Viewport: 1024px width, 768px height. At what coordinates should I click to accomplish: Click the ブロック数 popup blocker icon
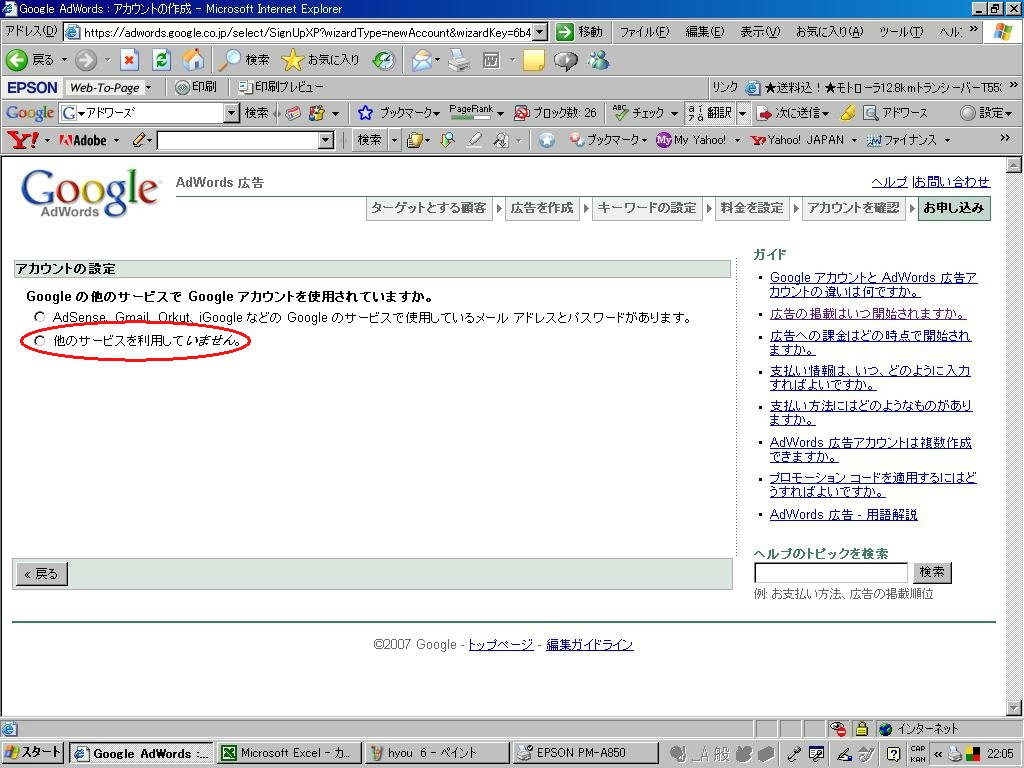(521, 113)
